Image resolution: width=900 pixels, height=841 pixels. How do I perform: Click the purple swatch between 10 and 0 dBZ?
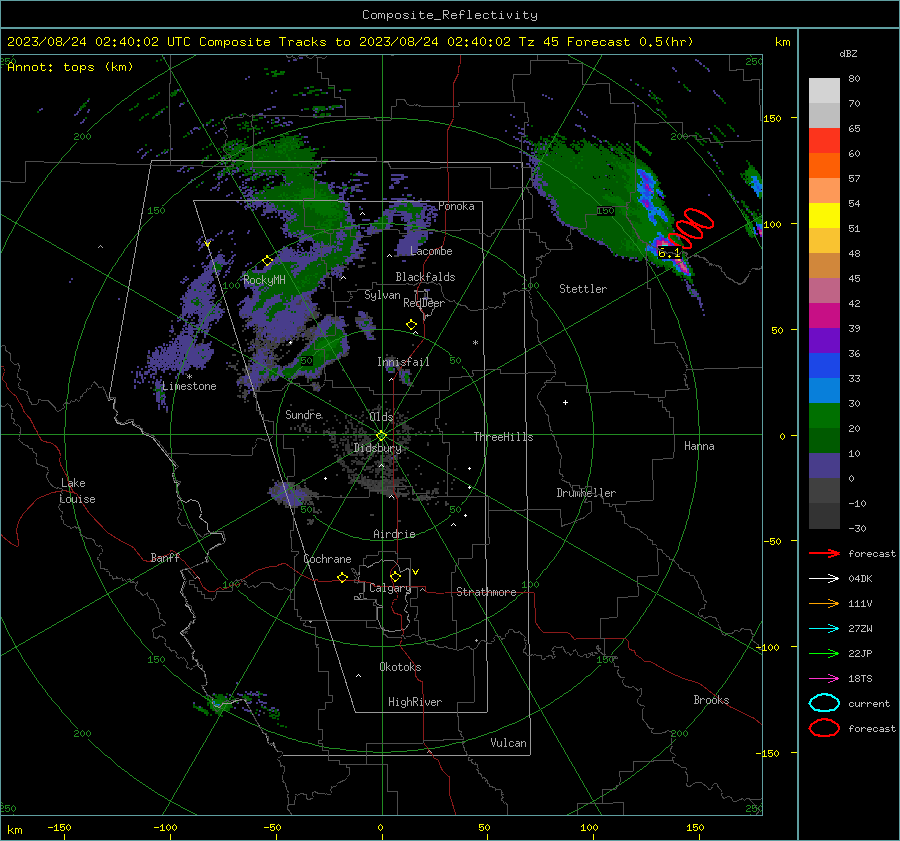tap(824, 465)
